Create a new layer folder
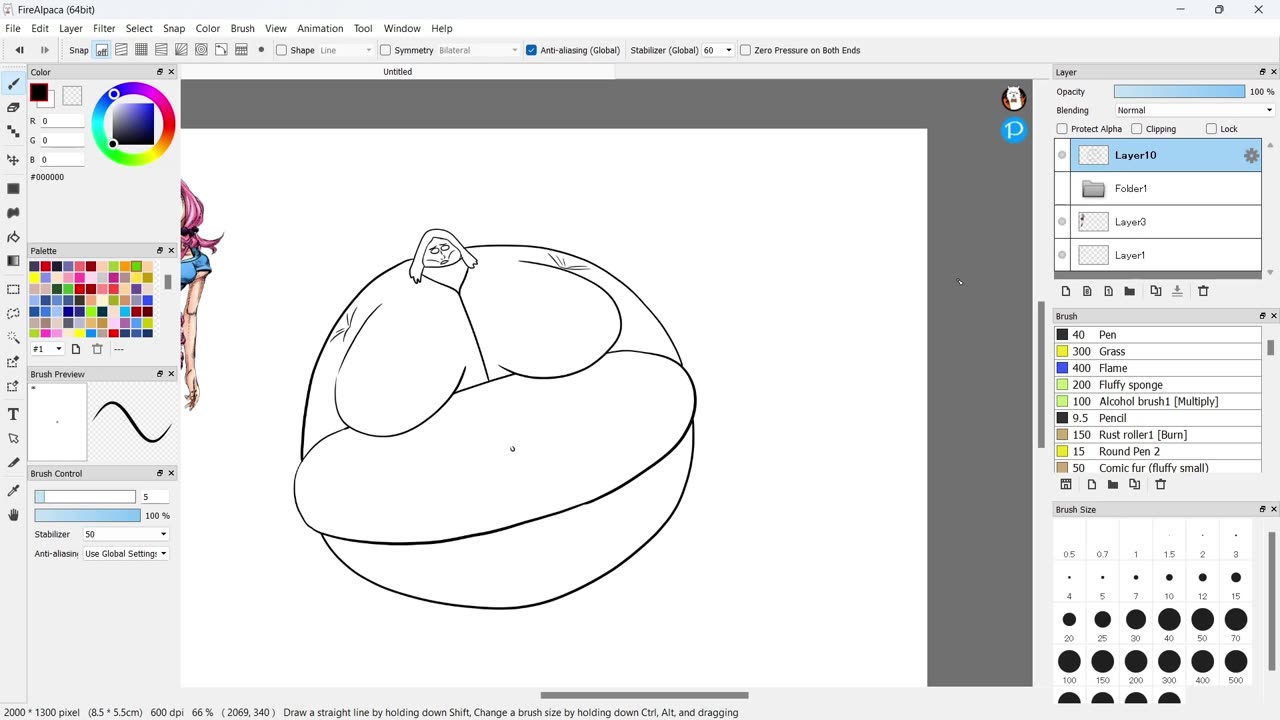Viewport: 1280px width, 720px height. pos(1129,291)
